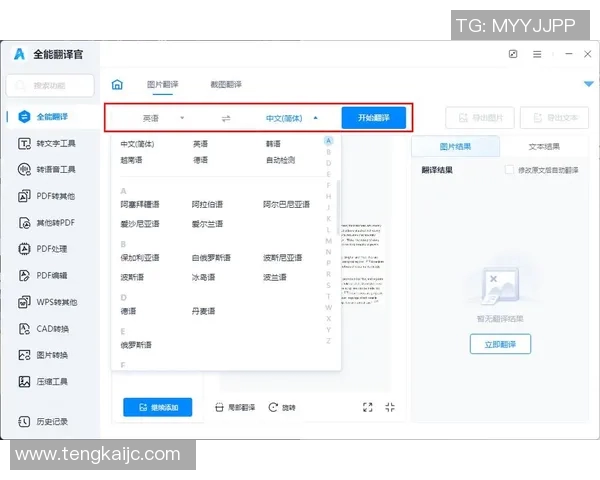600x480 pixels.
Task: Click the 立即翻译 button
Action: pyautogui.click(x=500, y=344)
